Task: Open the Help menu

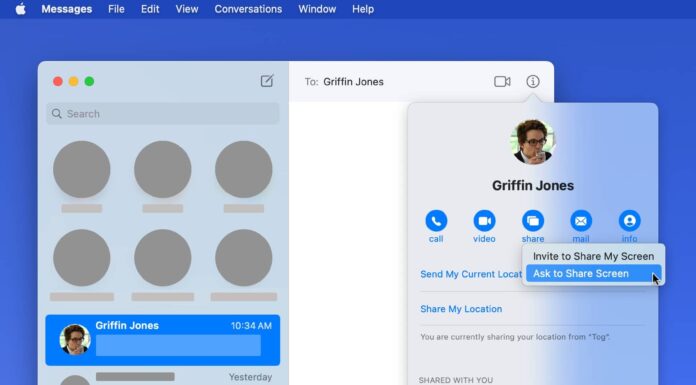Action: click(363, 9)
